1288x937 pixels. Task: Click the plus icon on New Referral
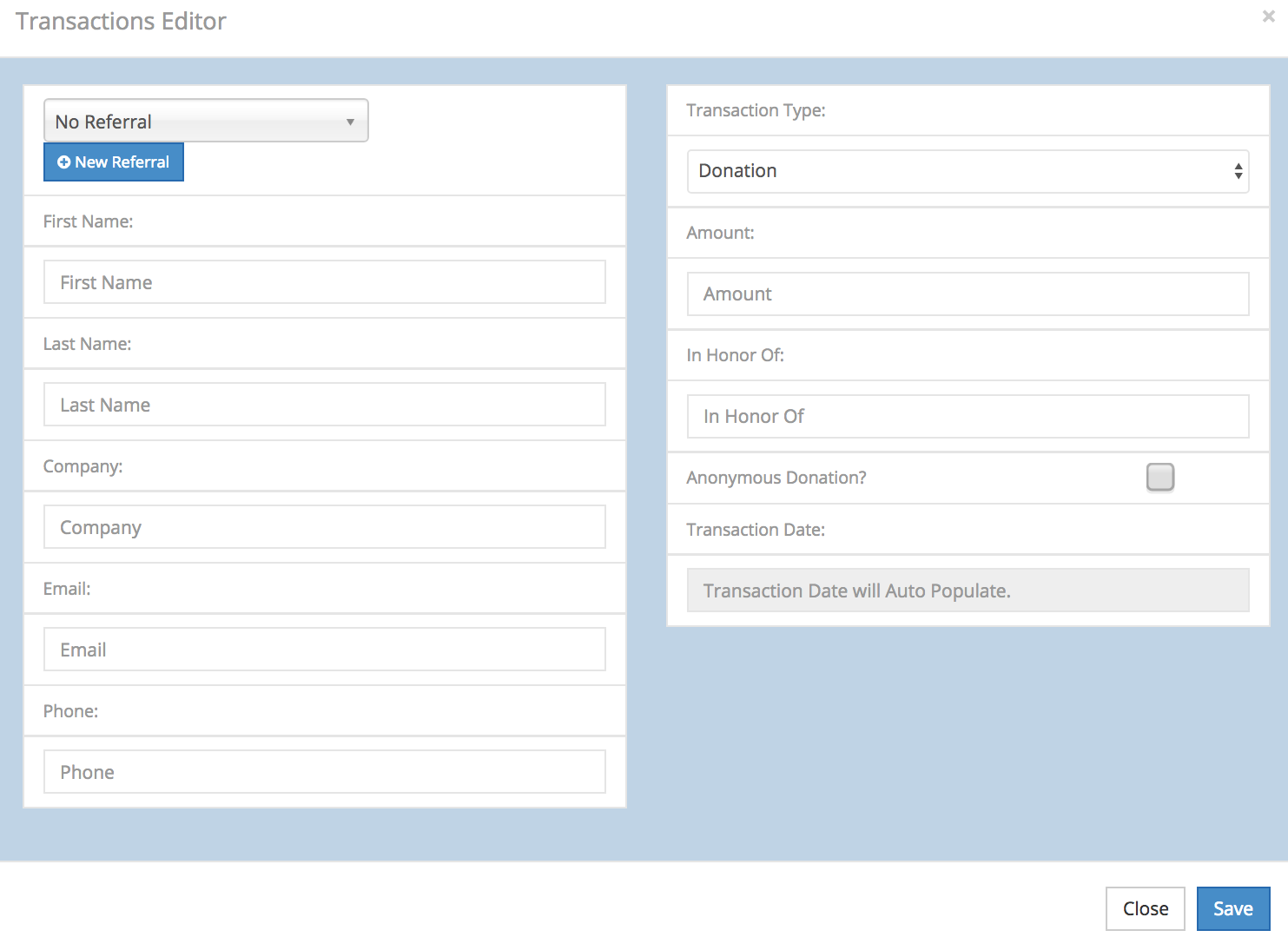63,162
